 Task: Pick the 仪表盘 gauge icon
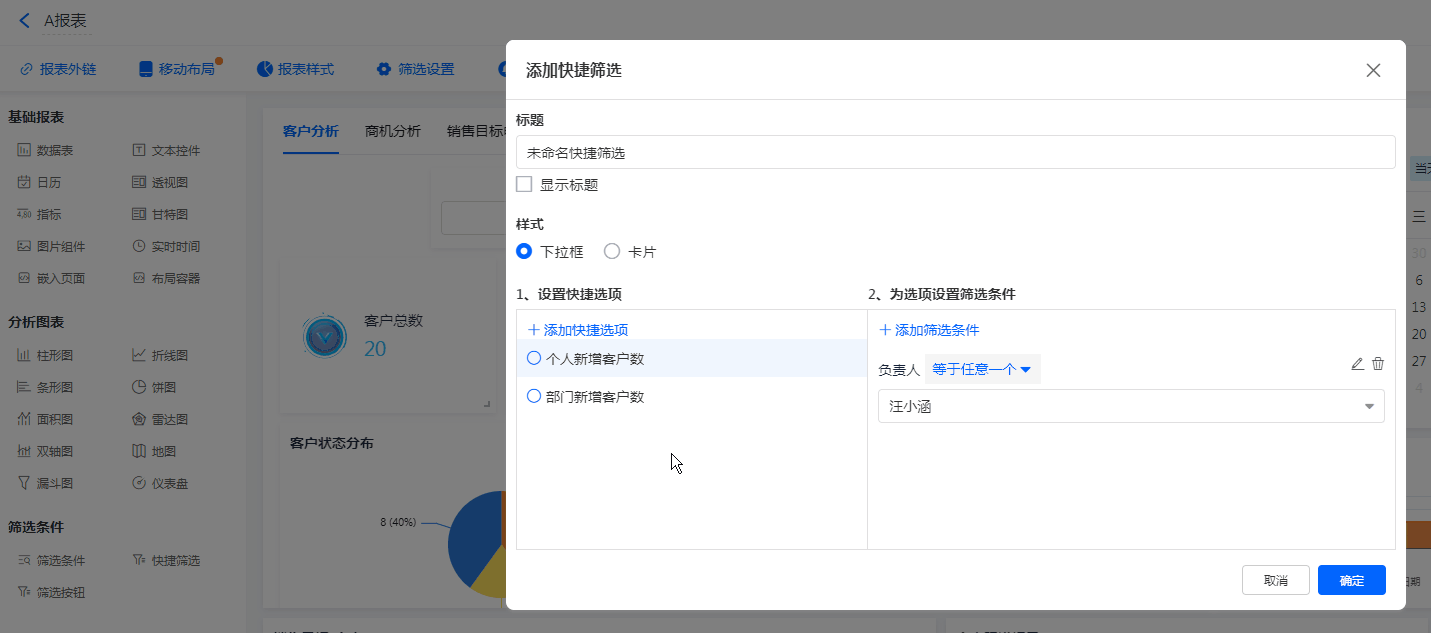pyautogui.click(x=139, y=483)
